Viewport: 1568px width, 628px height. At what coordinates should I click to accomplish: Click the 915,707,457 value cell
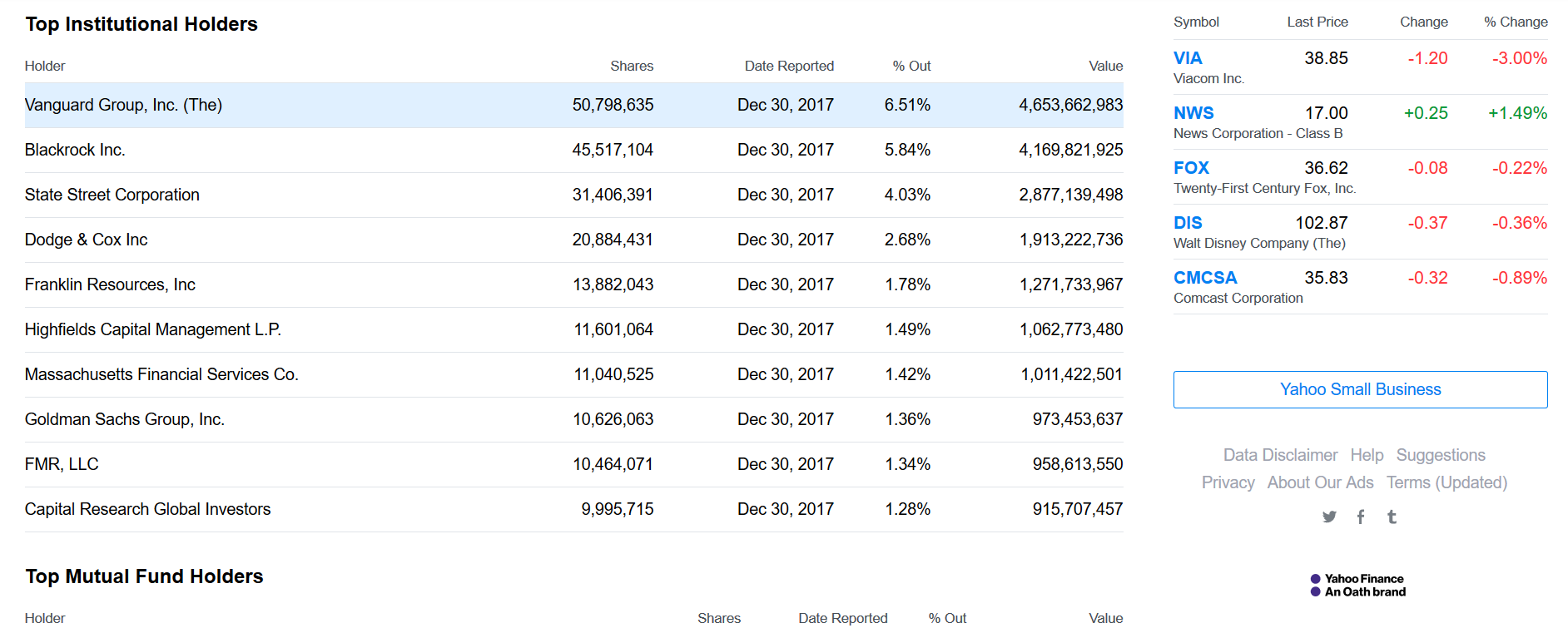point(1078,509)
